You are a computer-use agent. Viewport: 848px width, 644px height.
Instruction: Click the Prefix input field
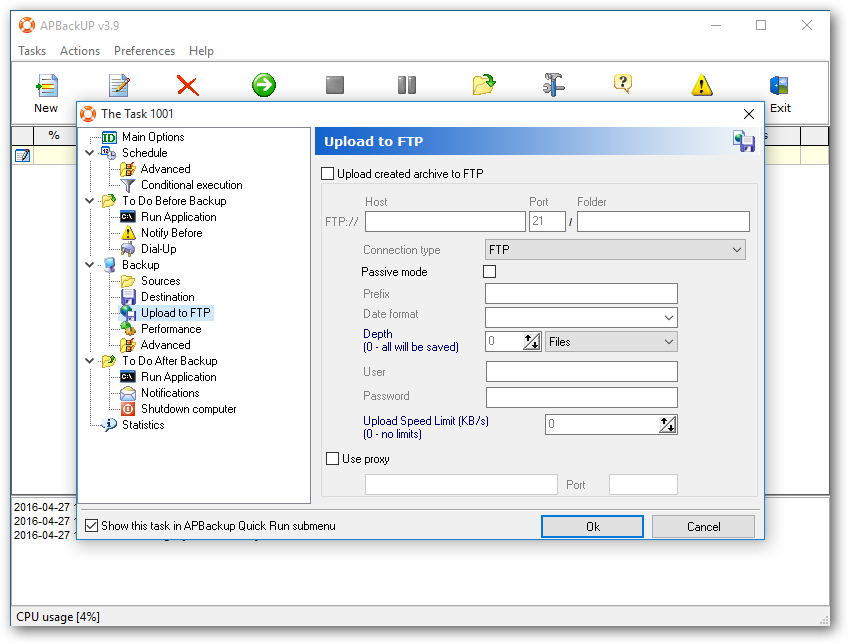(x=581, y=294)
